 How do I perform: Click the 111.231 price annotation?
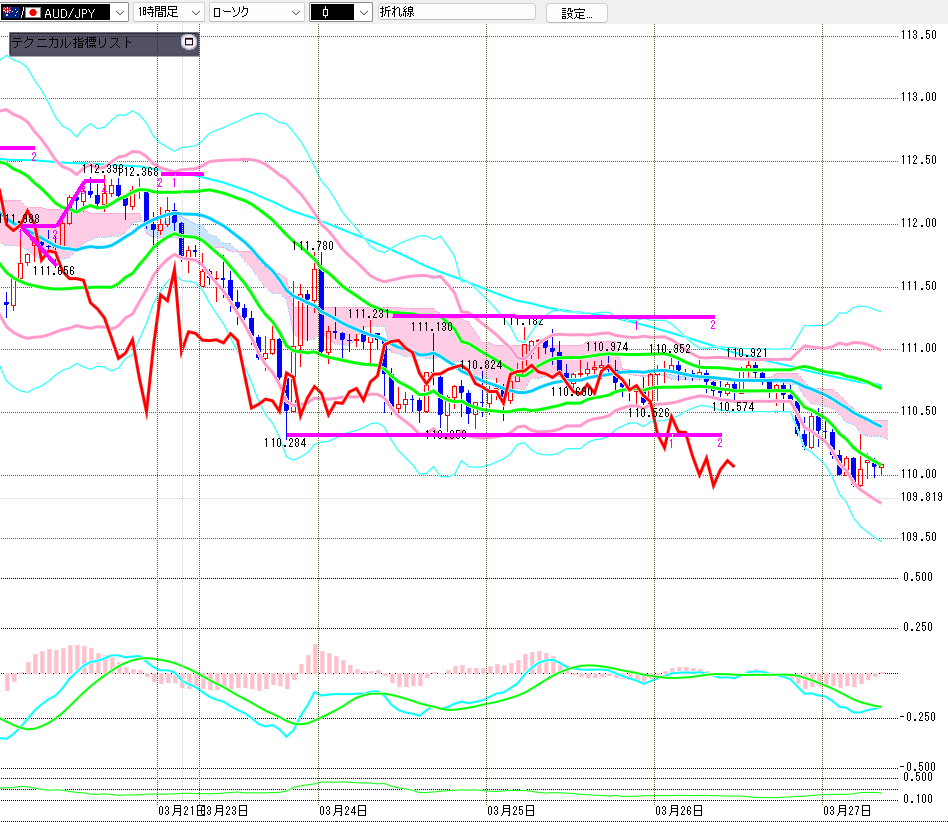click(x=369, y=313)
